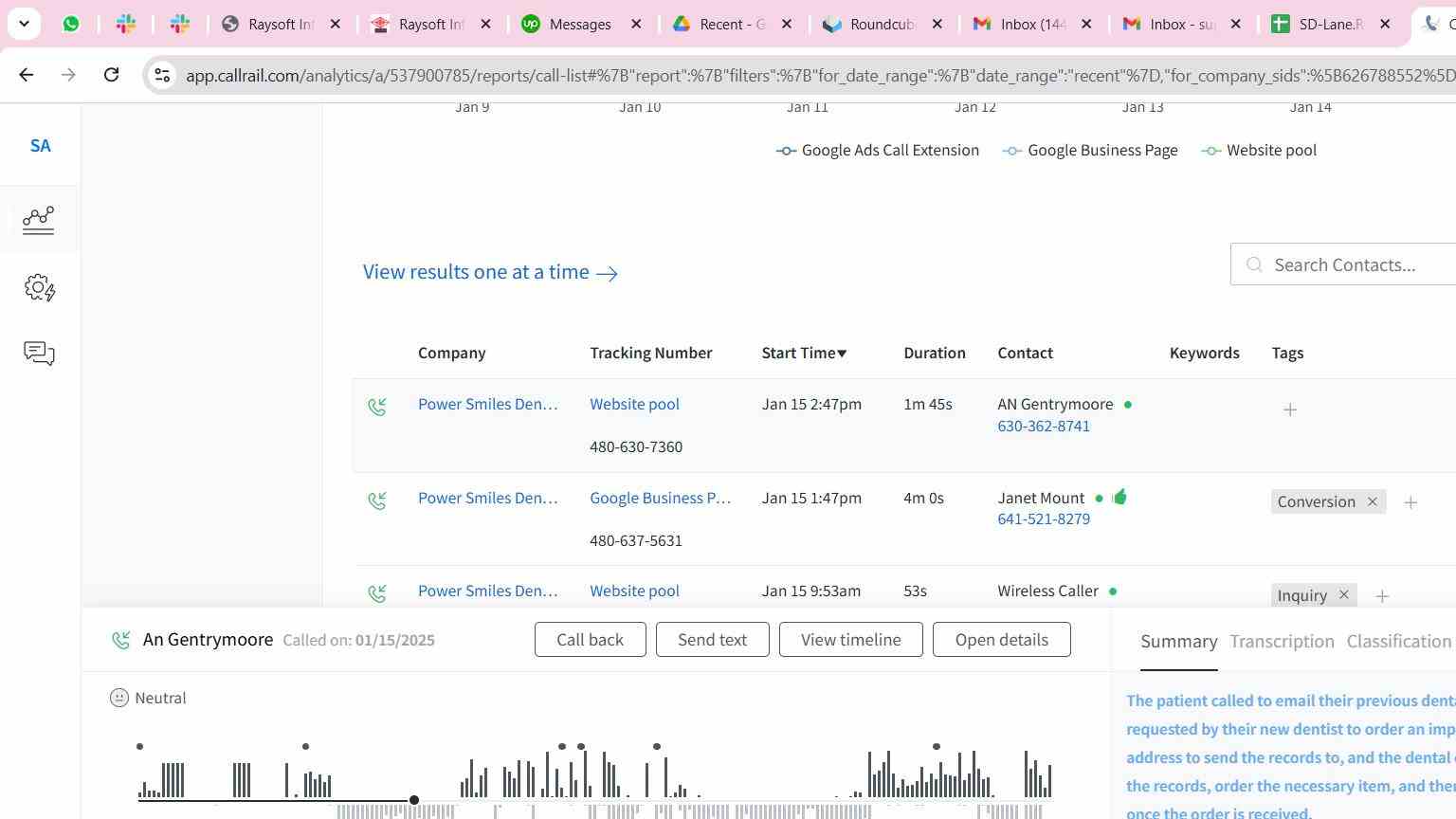1456x819 pixels.
Task: Open Website pool link in 9:53am row
Action: click(634, 591)
